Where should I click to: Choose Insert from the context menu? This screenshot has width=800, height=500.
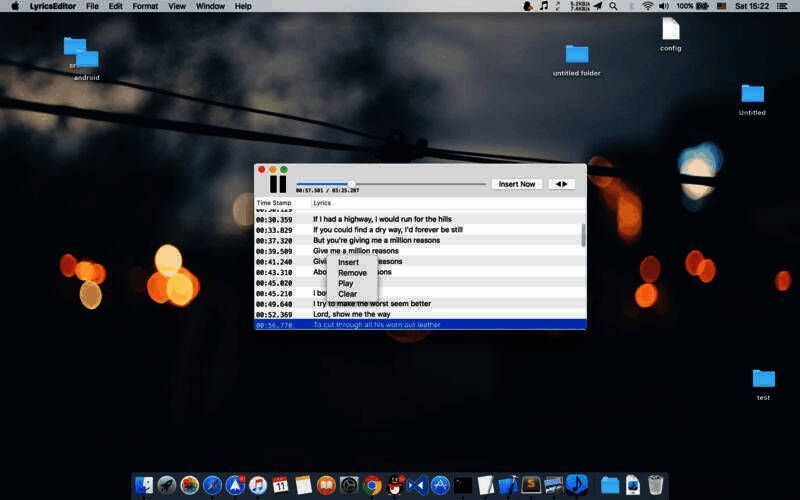coord(348,262)
